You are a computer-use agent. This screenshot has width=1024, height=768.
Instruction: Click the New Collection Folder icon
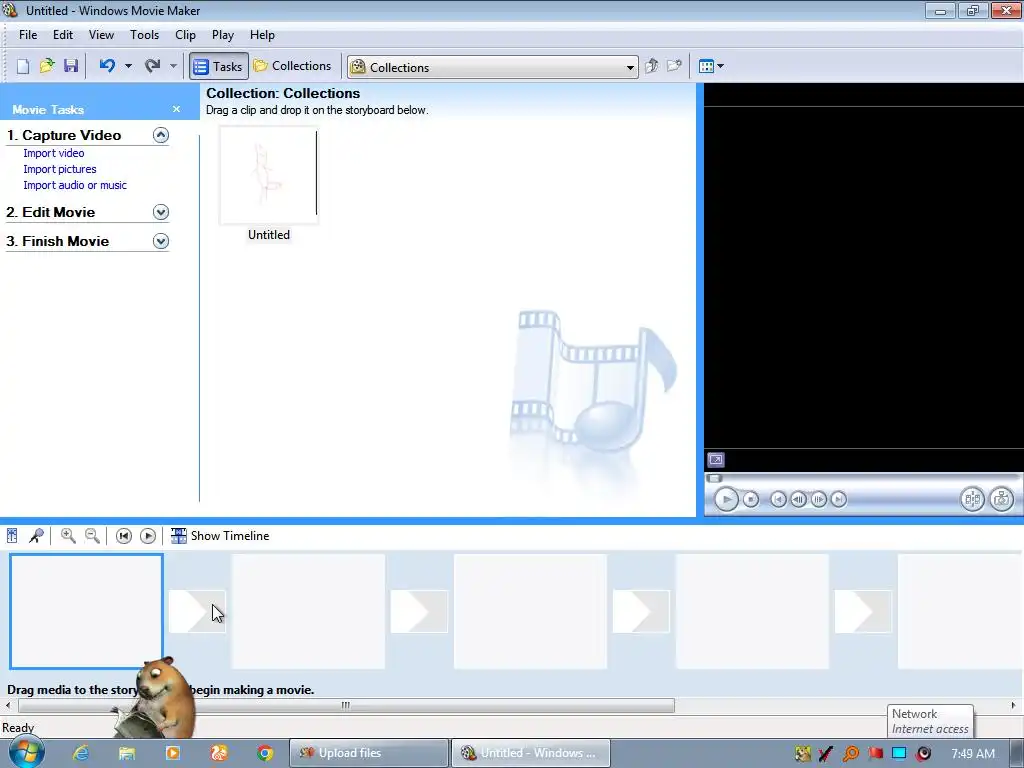point(675,66)
